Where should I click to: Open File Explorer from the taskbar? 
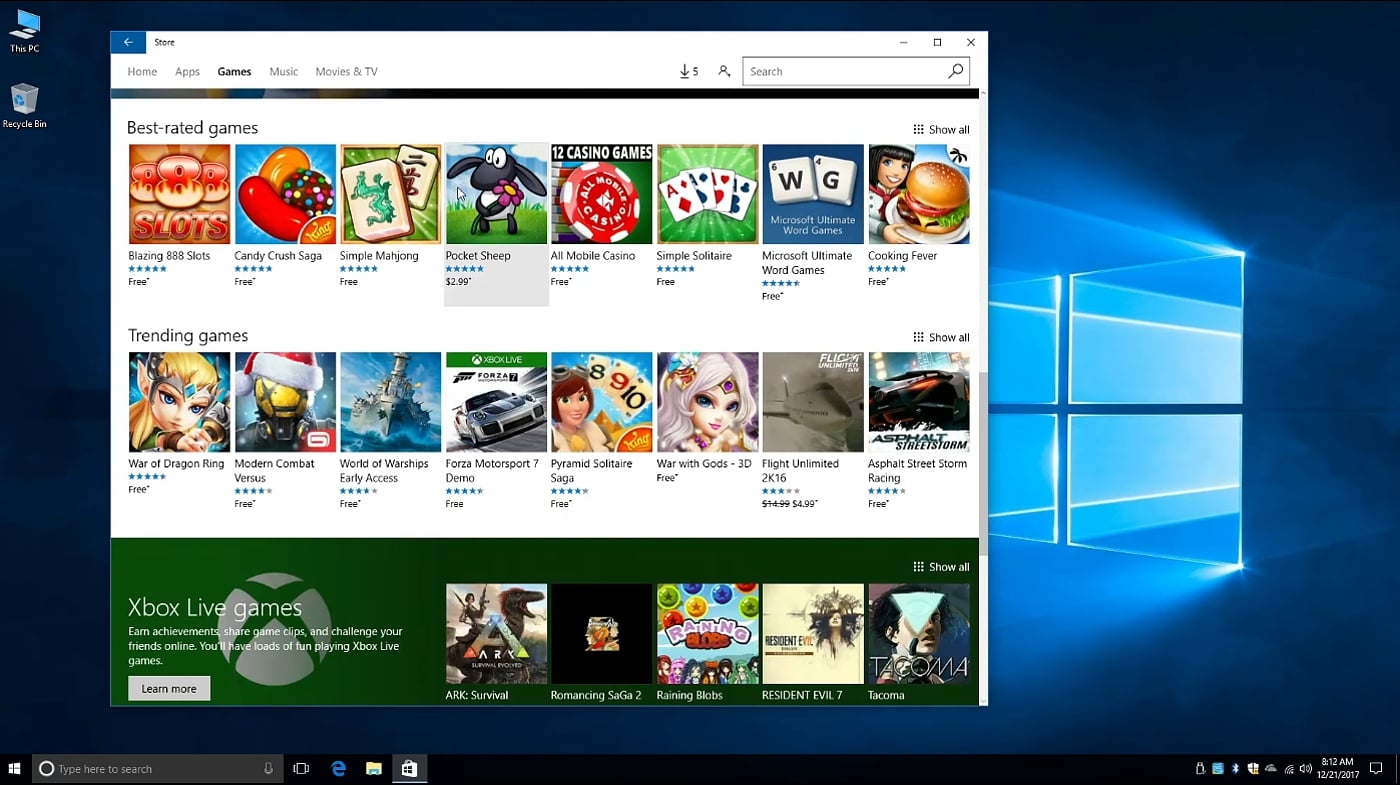(x=374, y=768)
